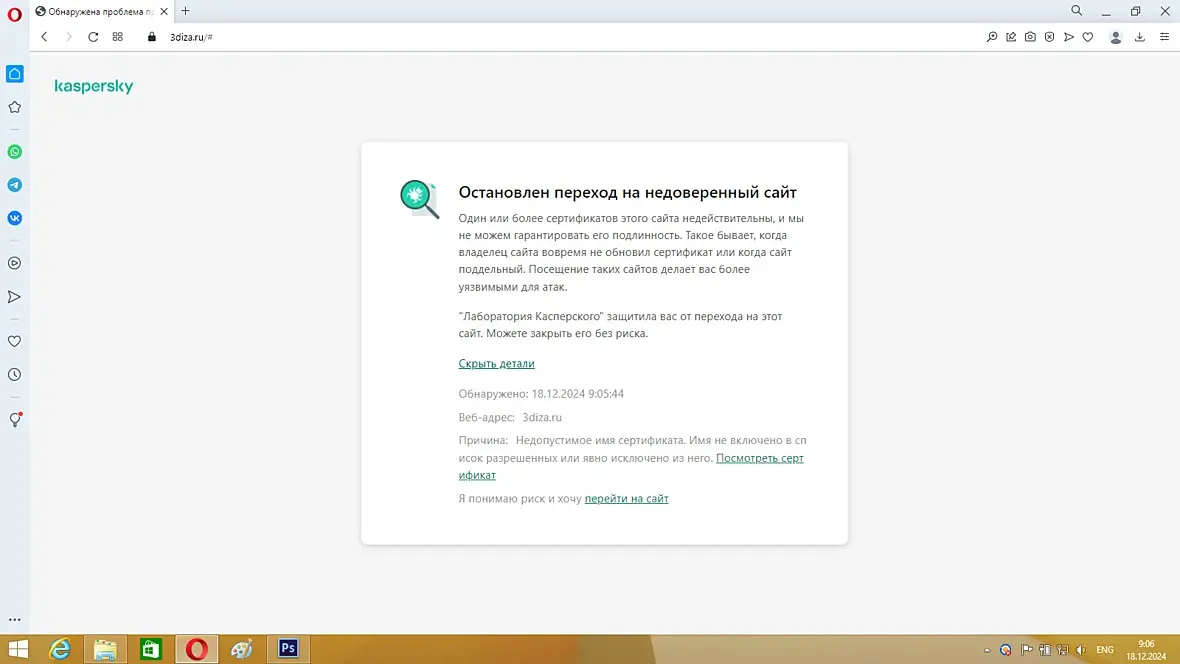
Task: Click the Action Center flag tray icon
Action: pos(1026,650)
